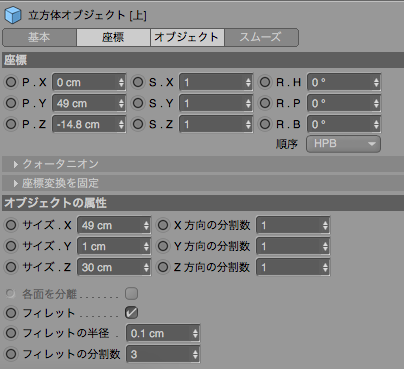Toggle keyframe circle for R . H
Image resolution: width=404 pixels, height=369 pixels.
pyautogui.click(x=265, y=82)
